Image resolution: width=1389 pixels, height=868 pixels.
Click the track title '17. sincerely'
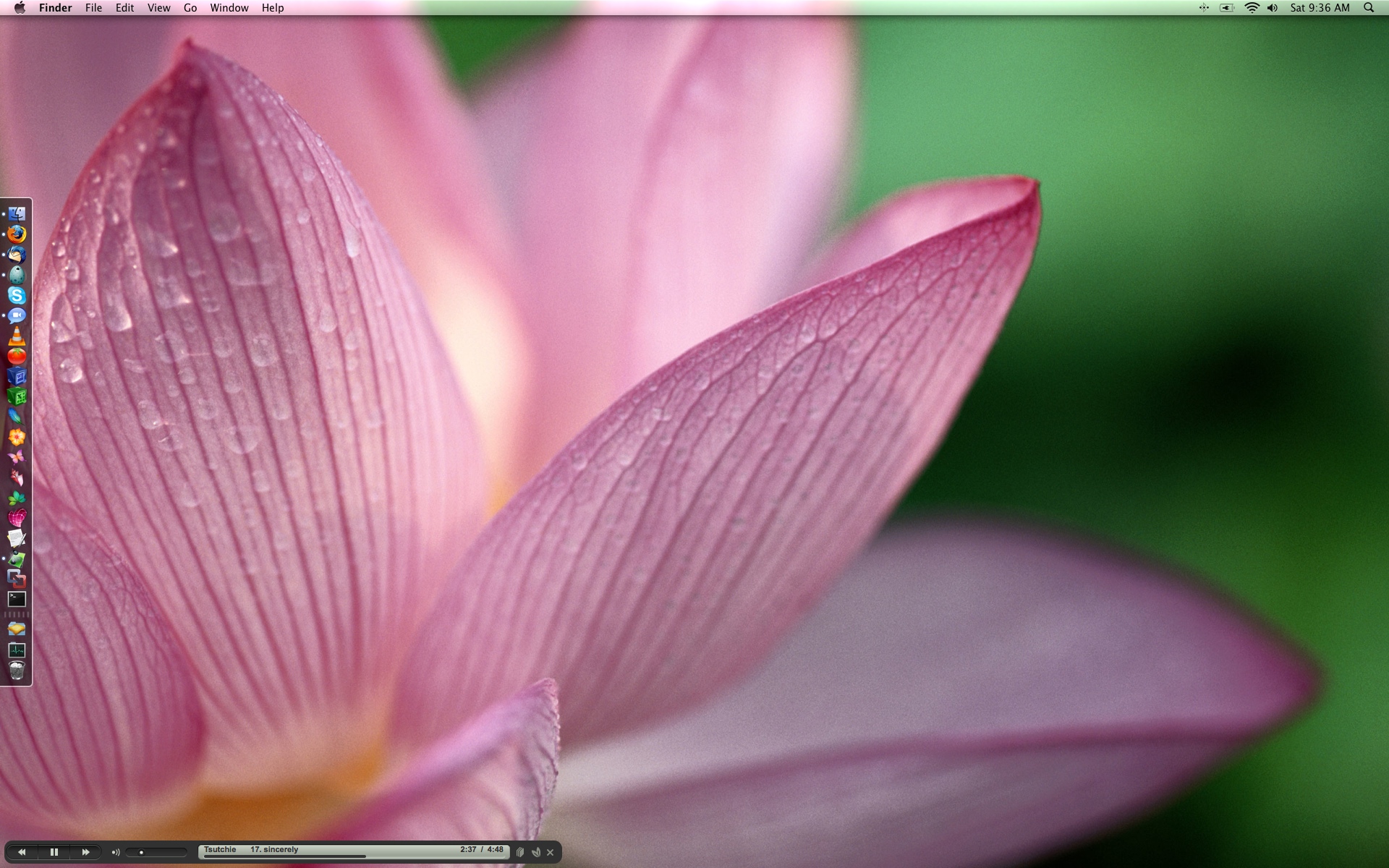click(x=274, y=849)
